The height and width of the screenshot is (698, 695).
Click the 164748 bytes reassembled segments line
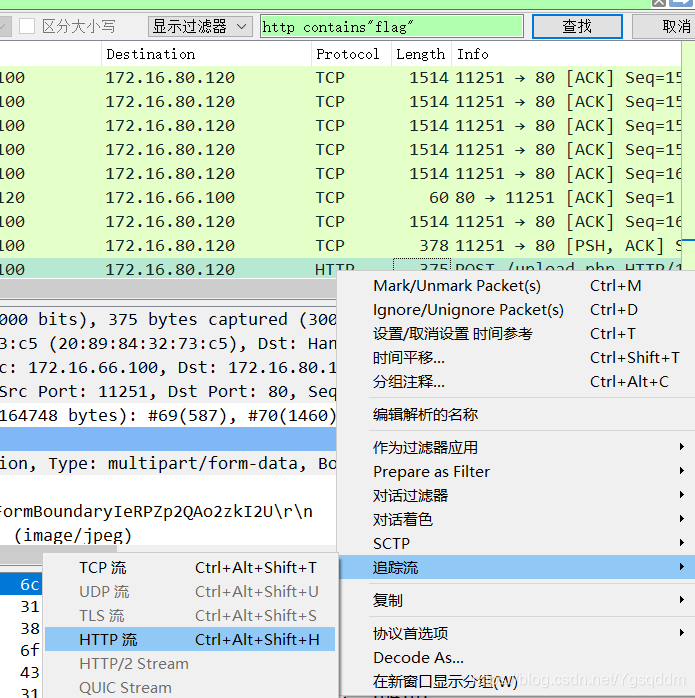[168, 416]
